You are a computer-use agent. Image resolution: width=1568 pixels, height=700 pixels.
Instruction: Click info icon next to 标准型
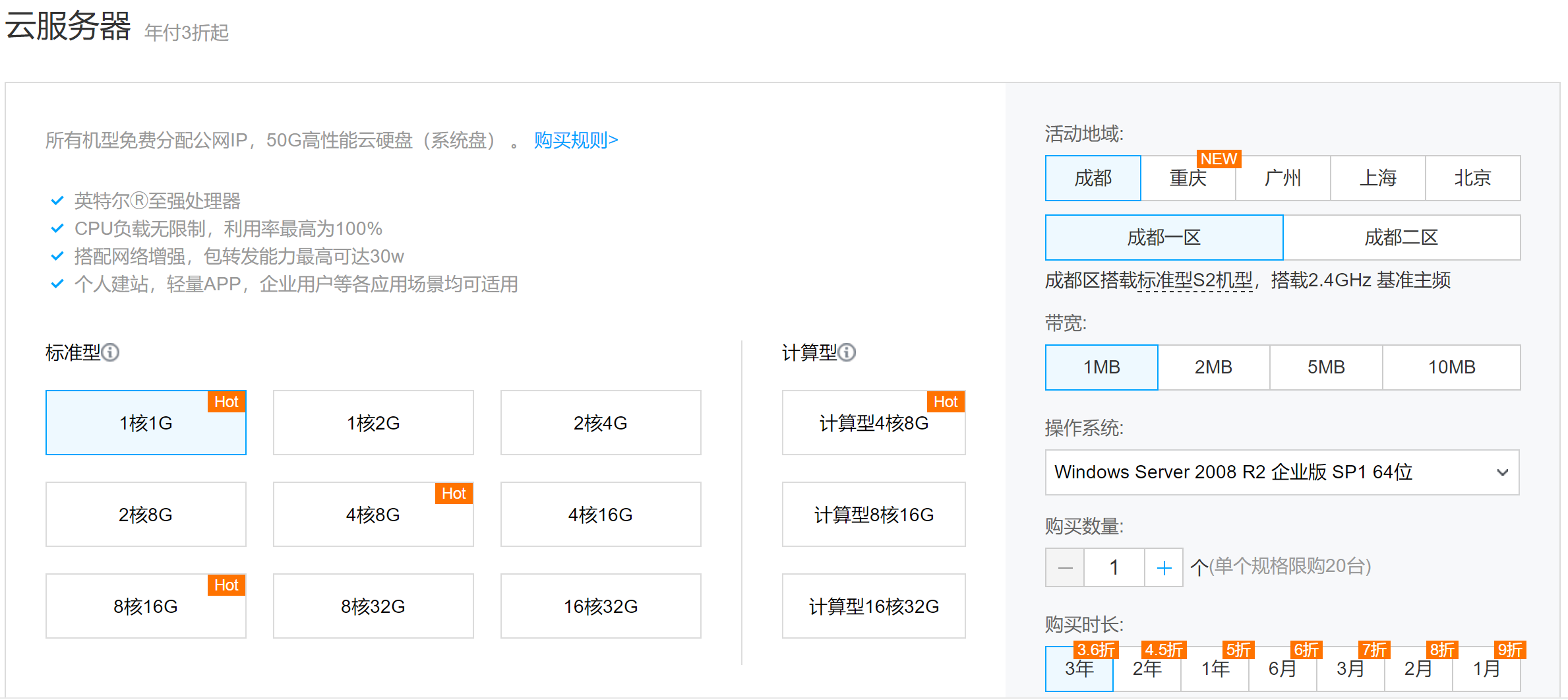(111, 353)
